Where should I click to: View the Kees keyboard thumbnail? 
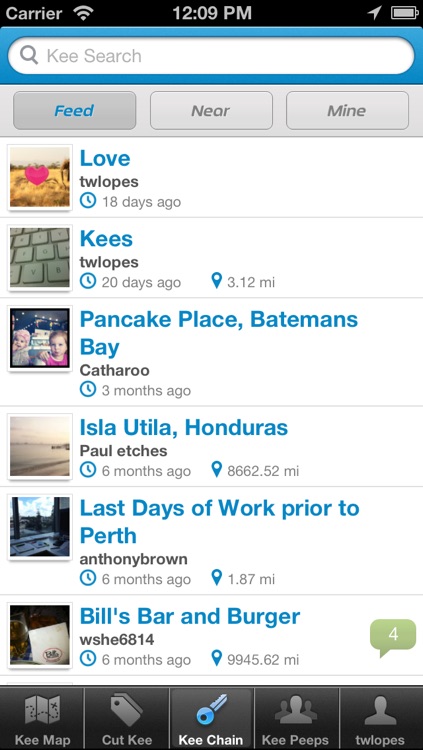(x=40, y=257)
